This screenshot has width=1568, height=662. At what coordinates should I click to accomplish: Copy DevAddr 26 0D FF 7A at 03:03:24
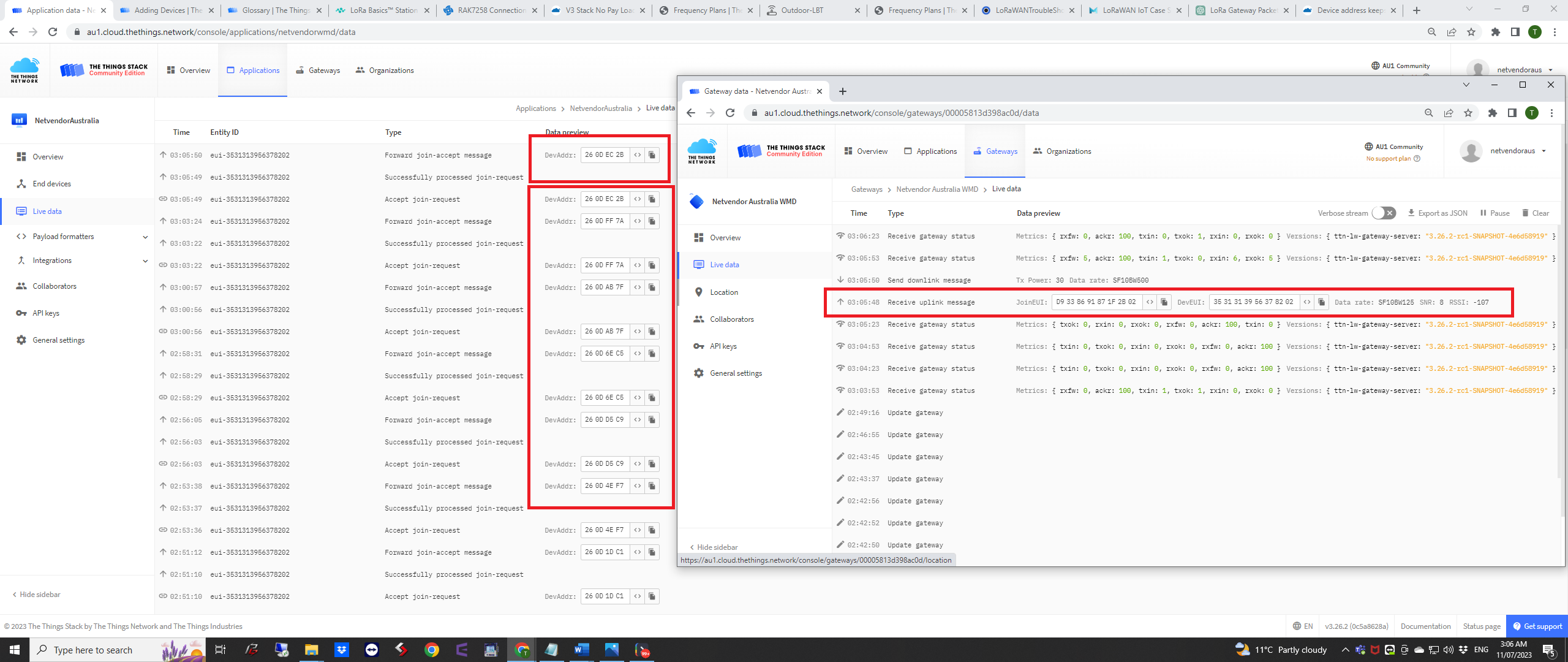pyautogui.click(x=652, y=221)
